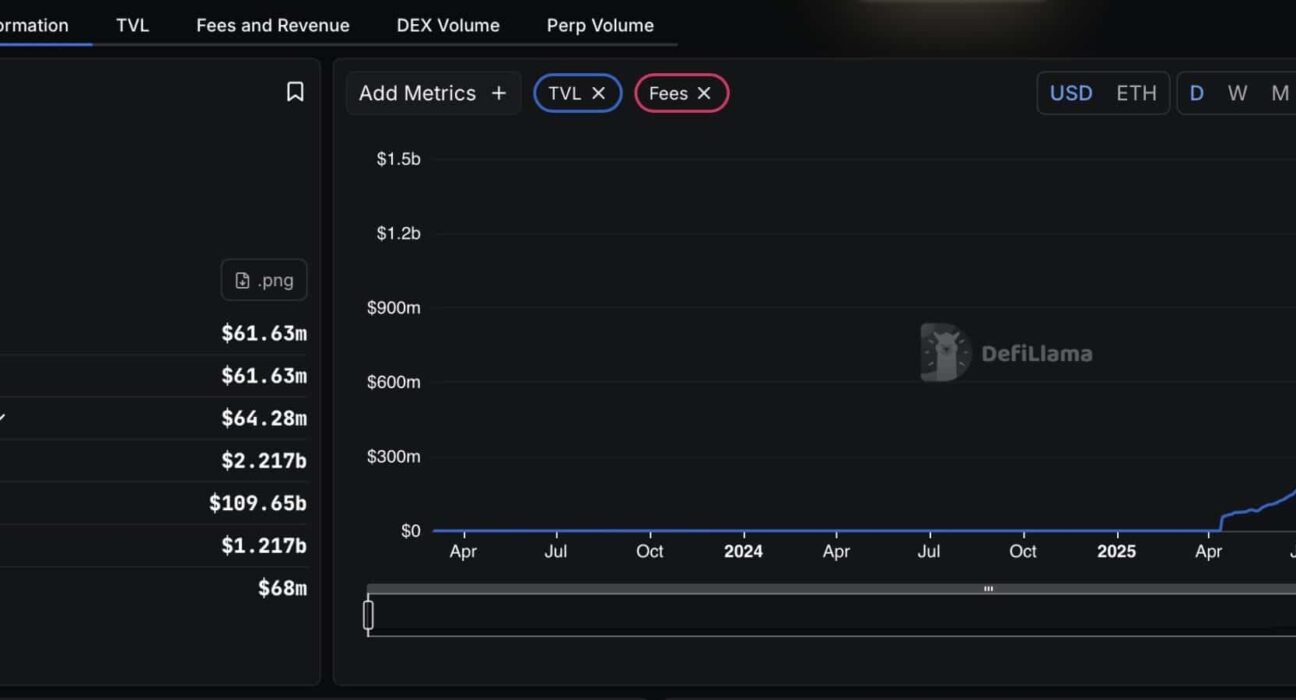Screen dimensions: 1296x700
Task: Click the left handle of date range slider
Action: (368, 615)
